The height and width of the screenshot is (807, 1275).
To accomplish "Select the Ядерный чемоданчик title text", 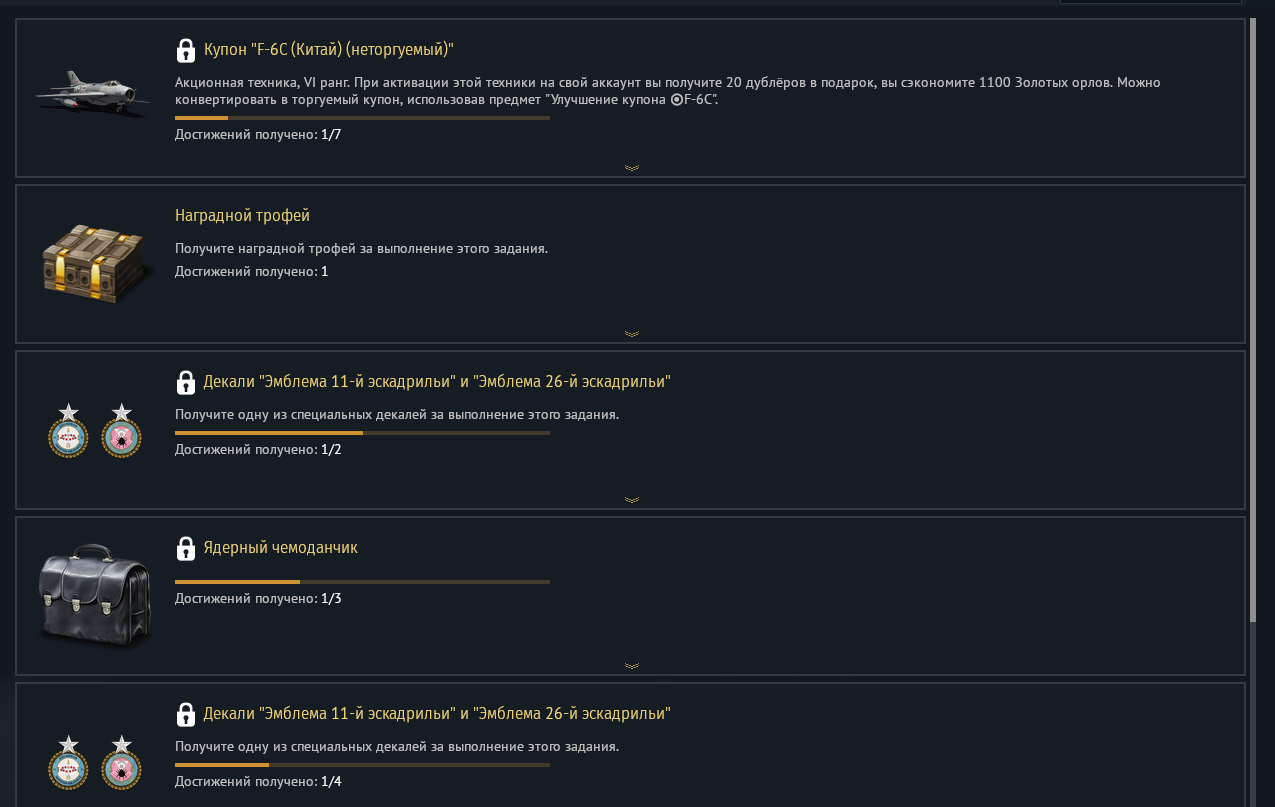I will (280, 548).
